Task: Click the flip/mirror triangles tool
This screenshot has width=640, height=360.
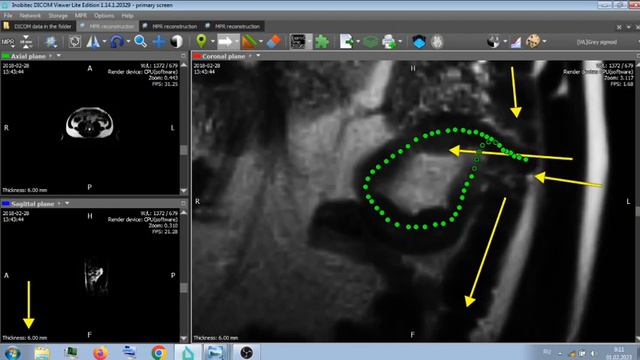Action: [93, 42]
